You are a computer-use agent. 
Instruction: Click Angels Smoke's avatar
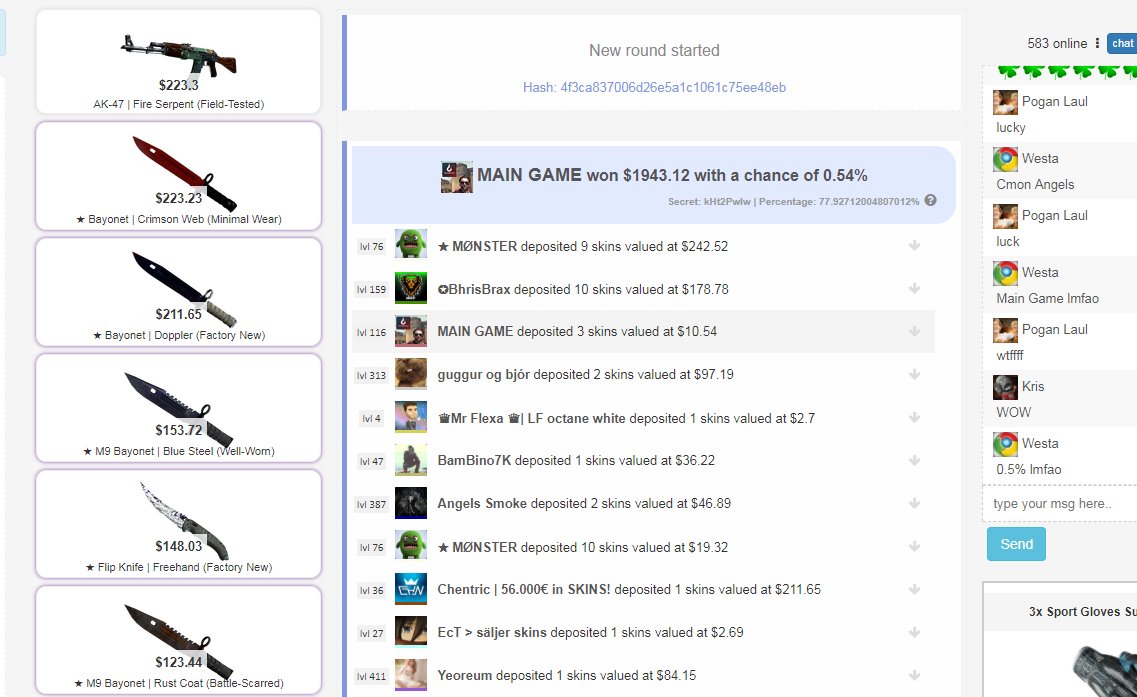[410, 503]
